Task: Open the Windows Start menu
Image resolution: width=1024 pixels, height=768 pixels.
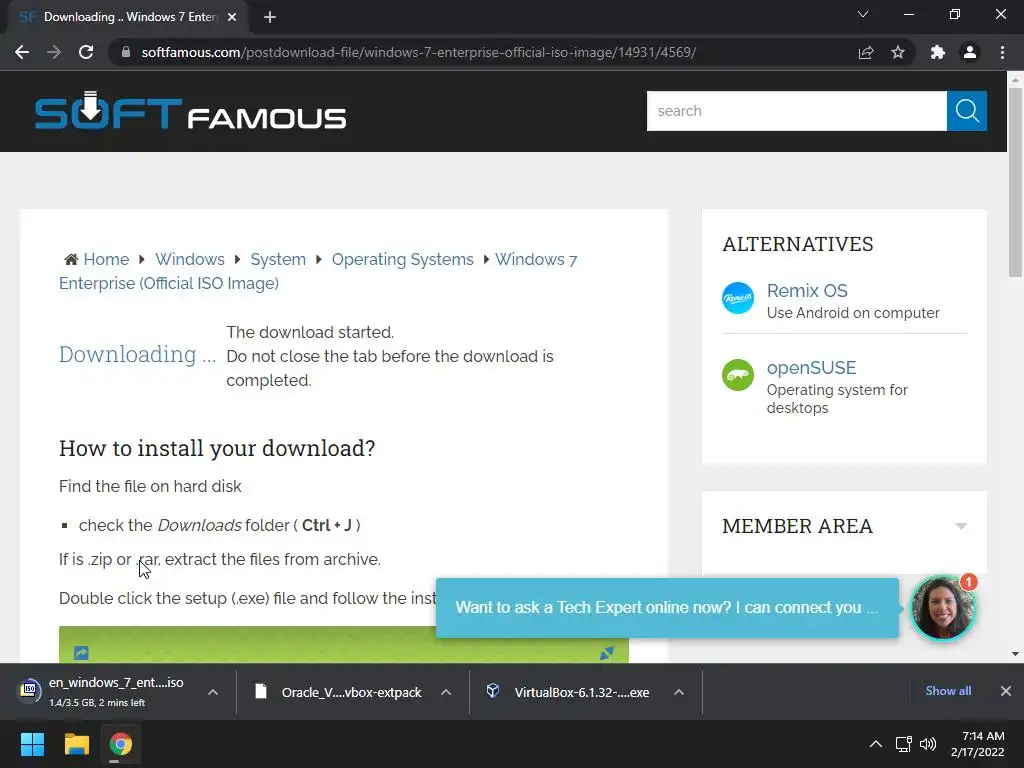Action: [32, 744]
